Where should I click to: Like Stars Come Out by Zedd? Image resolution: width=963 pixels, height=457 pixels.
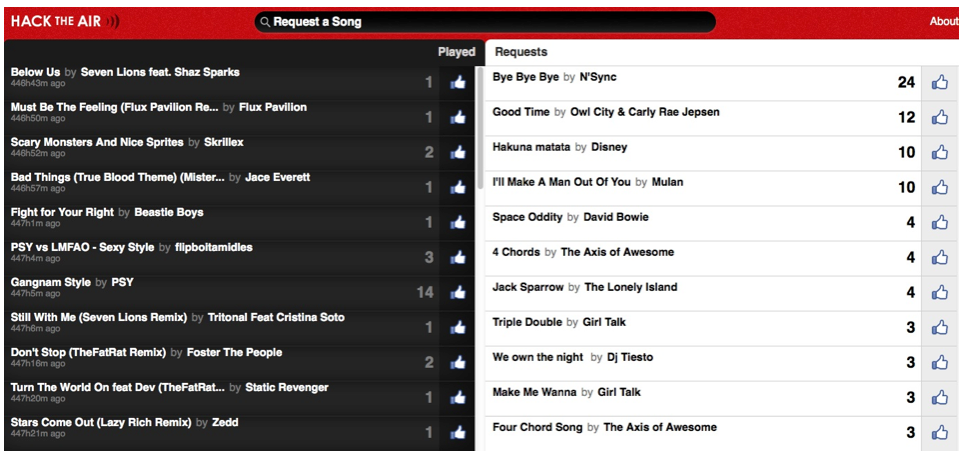click(x=458, y=433)
